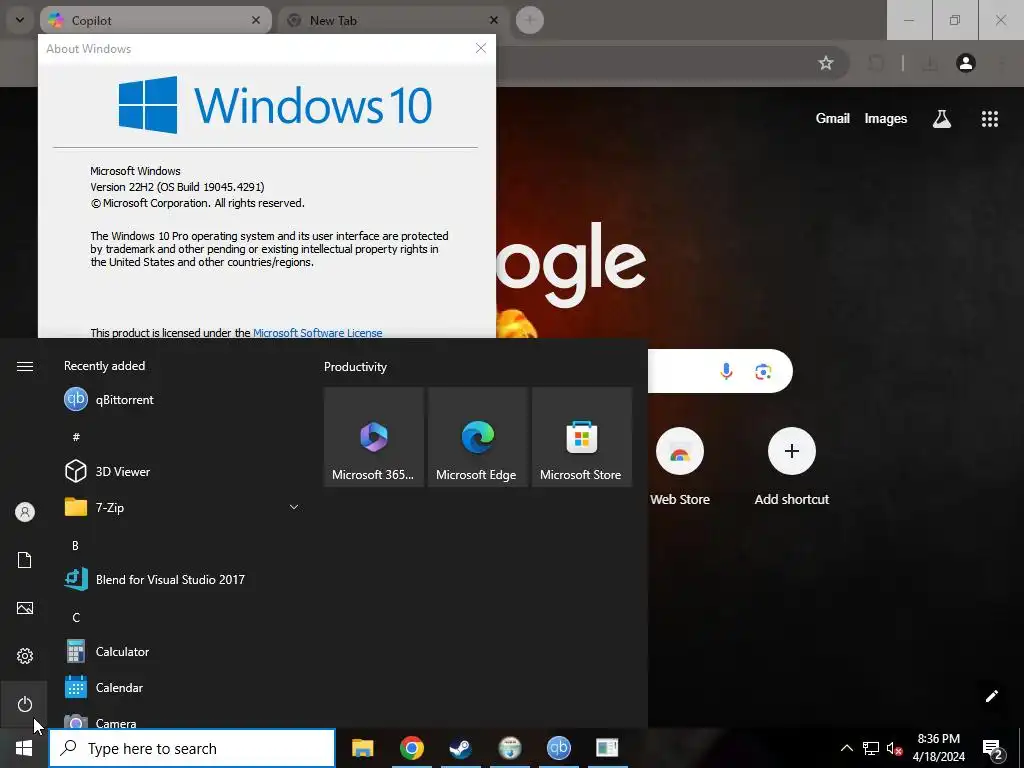This screenshot has height=768, width=1024.
Task: Click the Chrome extensions puzzle icon
Action: [876, 63]
